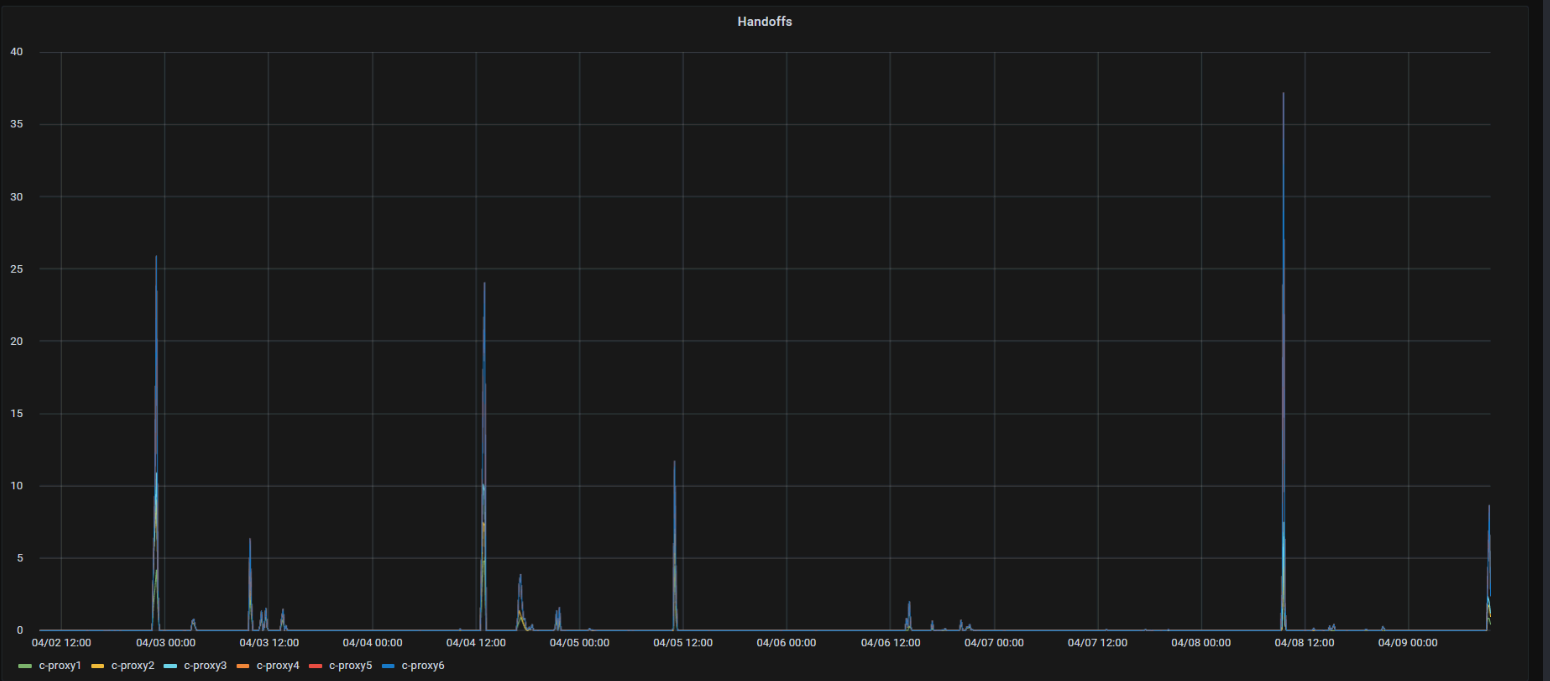Image resolution: width=1550 pixels, height=681 pixels.
Task: Toggle the c-proxy1 series in legend
Action: (x=59, y=665)
